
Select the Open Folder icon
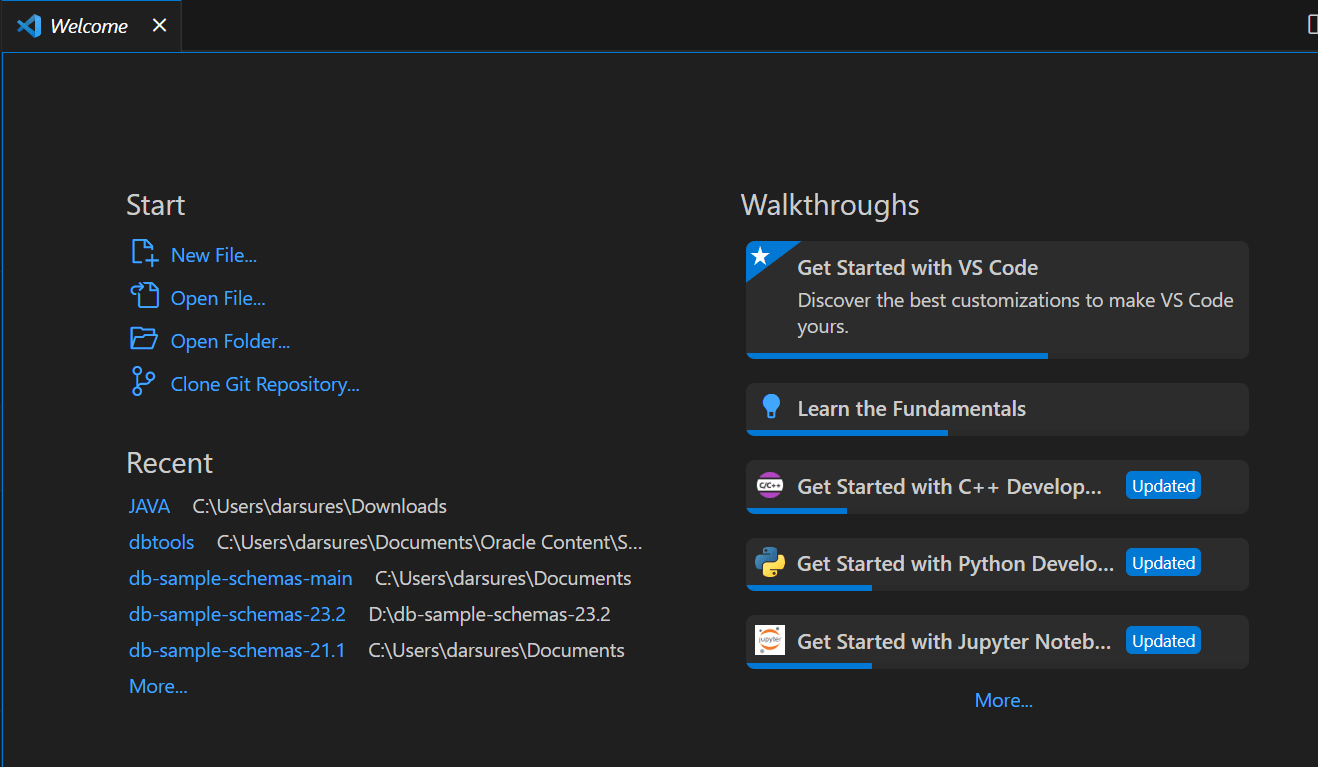click(x=143, y=339)
